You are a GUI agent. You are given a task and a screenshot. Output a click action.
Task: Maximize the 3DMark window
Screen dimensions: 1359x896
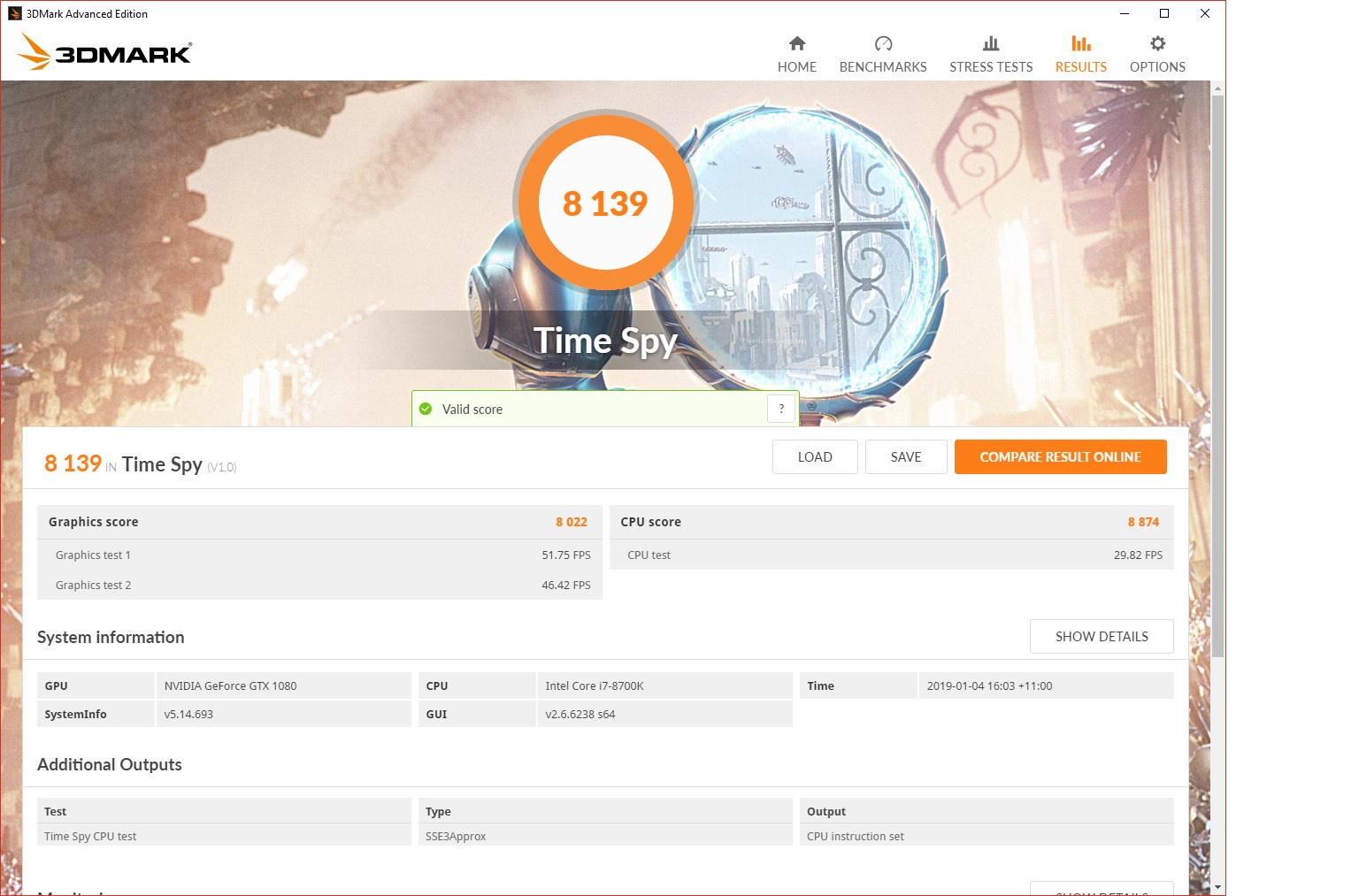(1164, 13)
